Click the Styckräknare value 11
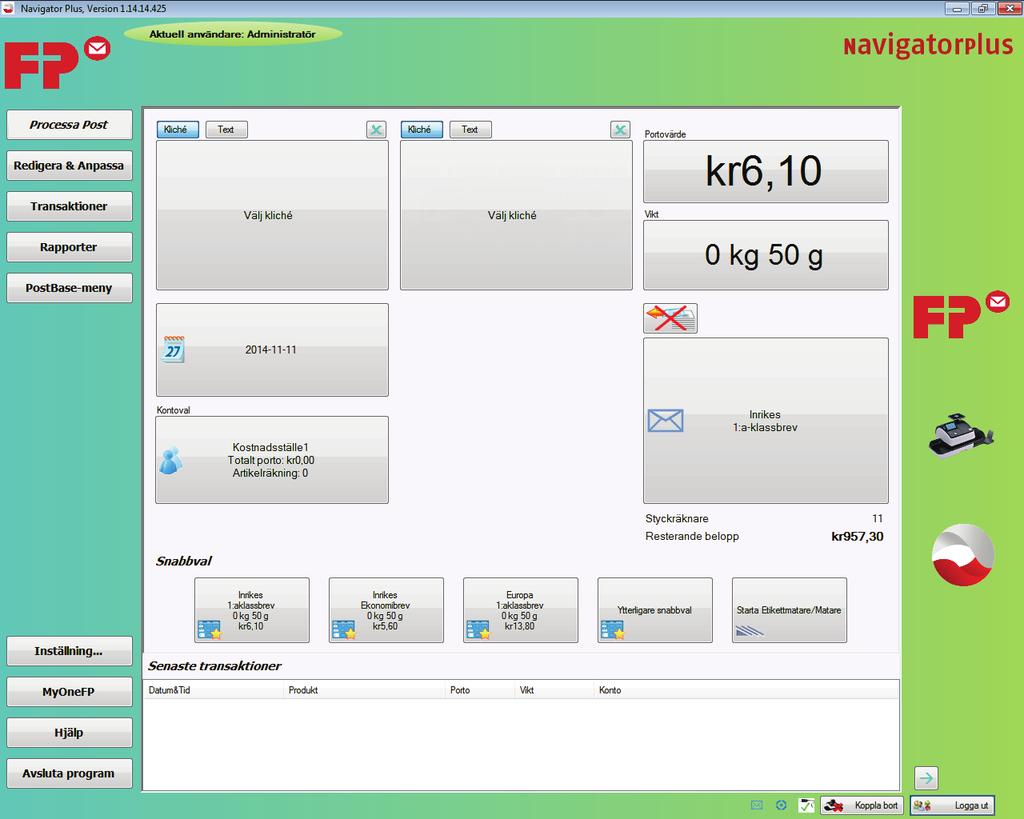 878,519
